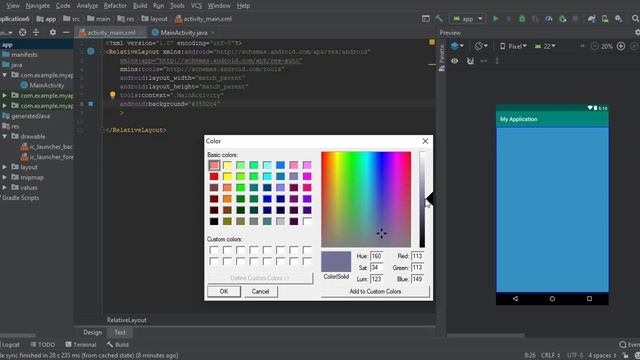This screenshot has height=360, width=640.
Task: Toggle the view options eye icon in Preview
Action: (454, 61)
